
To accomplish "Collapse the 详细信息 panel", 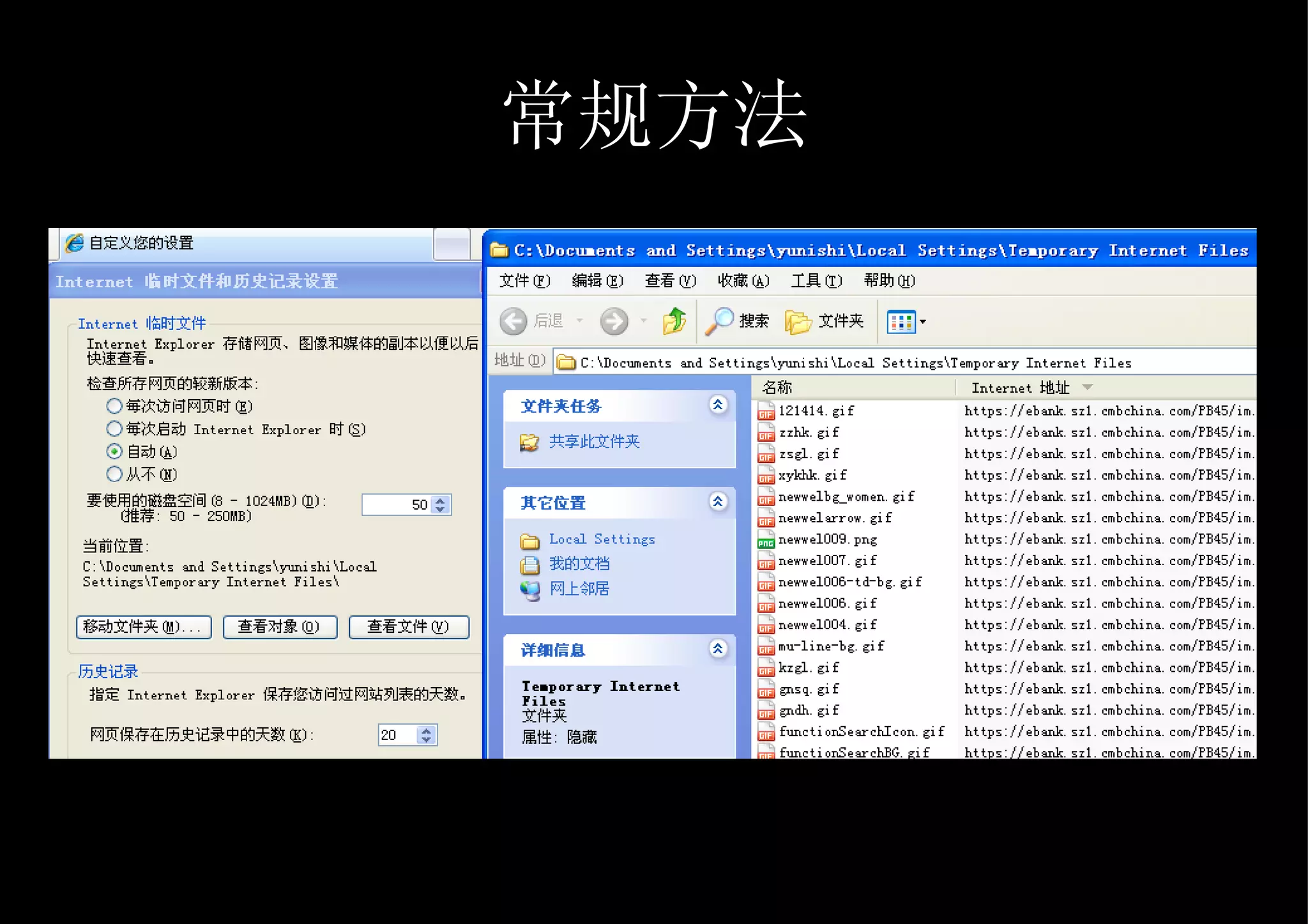I will (x=718, y=649).
